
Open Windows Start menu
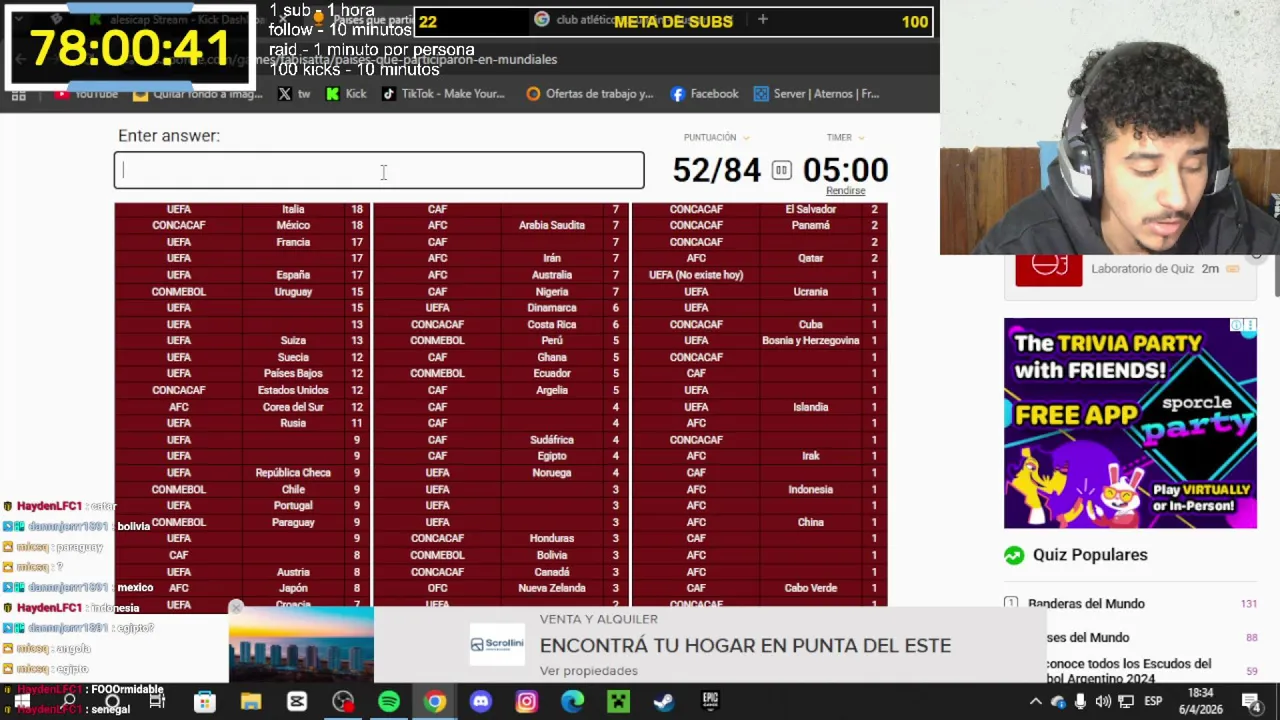(21, 702)
